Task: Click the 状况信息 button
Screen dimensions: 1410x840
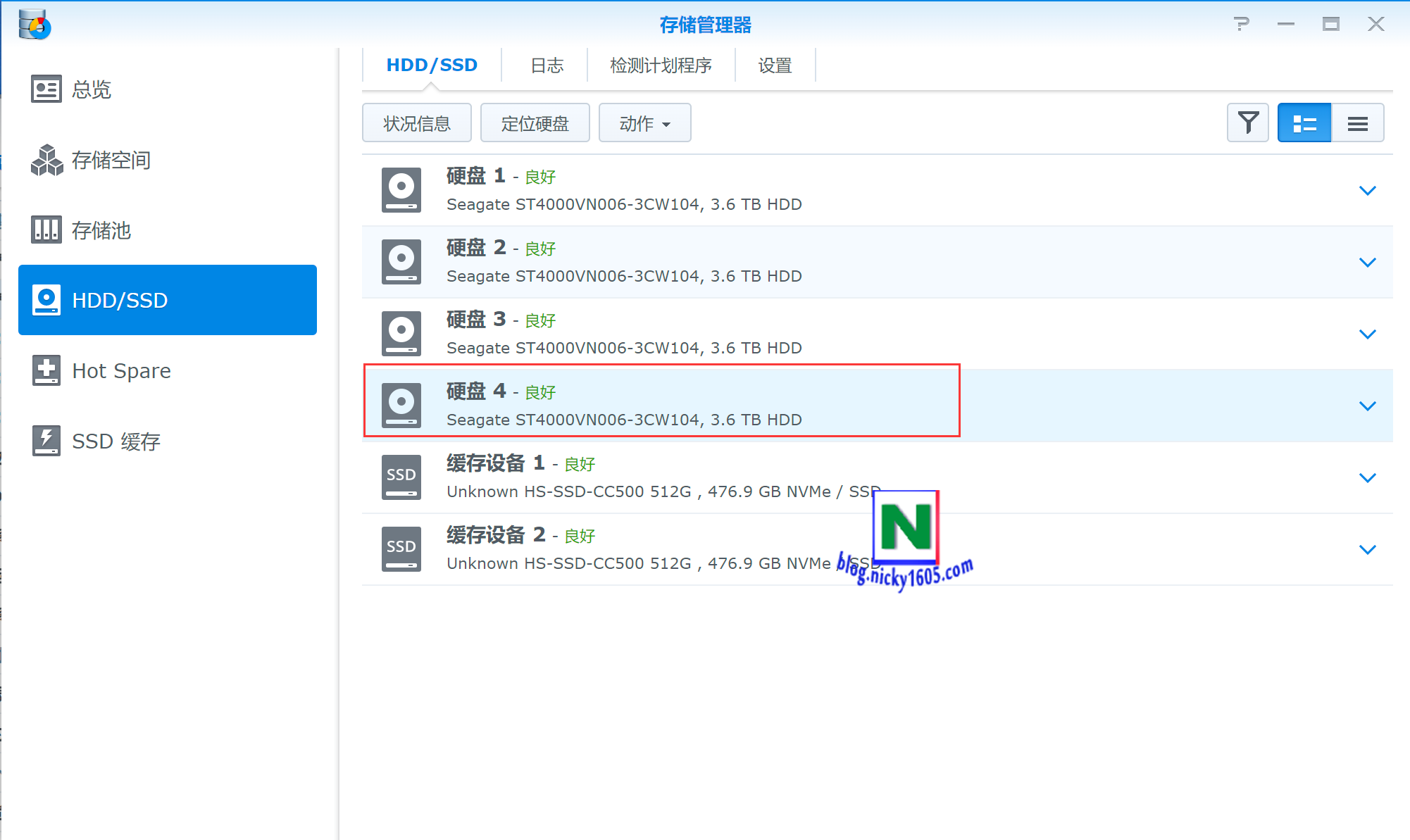Action: 417,123
